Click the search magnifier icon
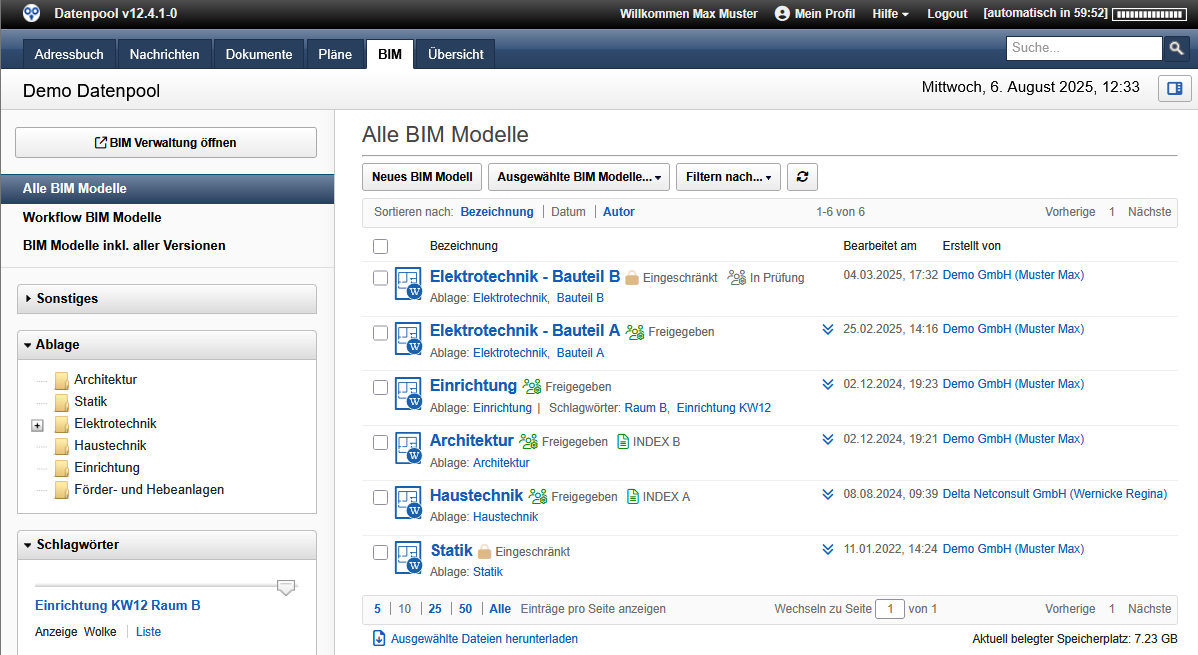This screenshot has height=655, width=1198. pyautogui.click(x=1177, y=47)
